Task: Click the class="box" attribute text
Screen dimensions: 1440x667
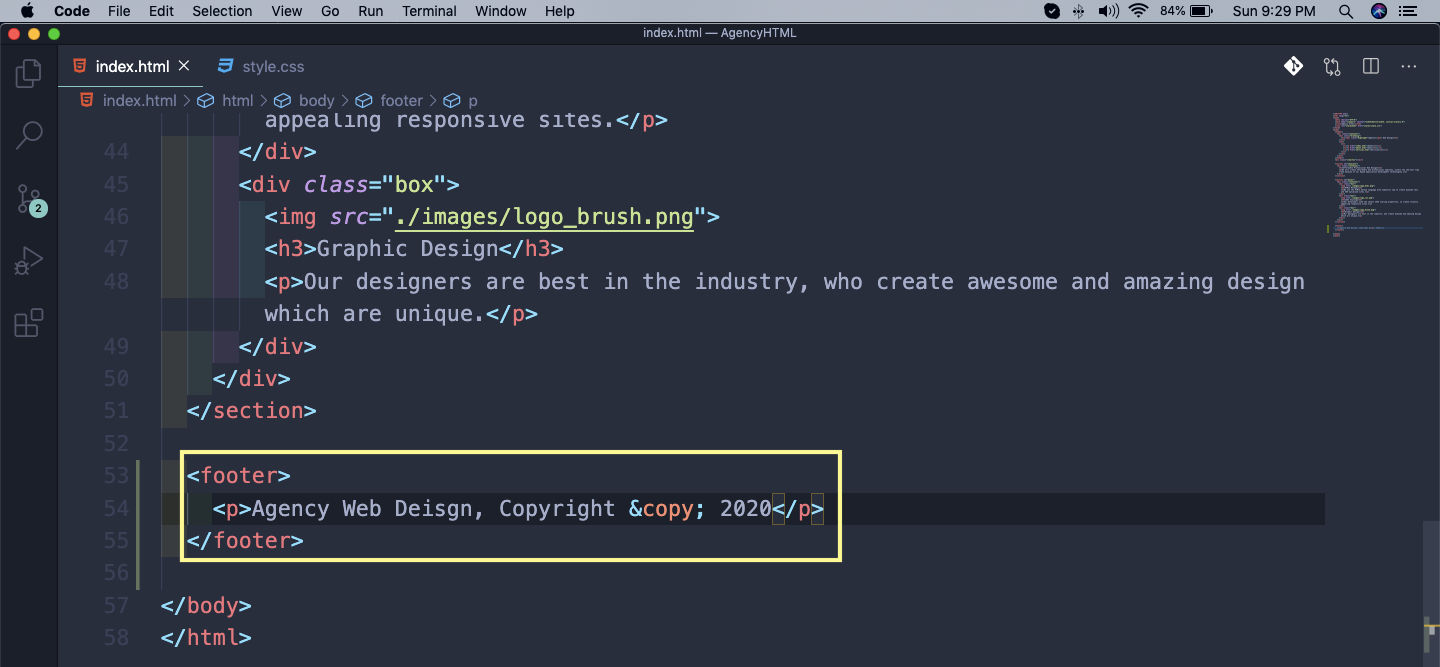Action: tap(375, 185)
